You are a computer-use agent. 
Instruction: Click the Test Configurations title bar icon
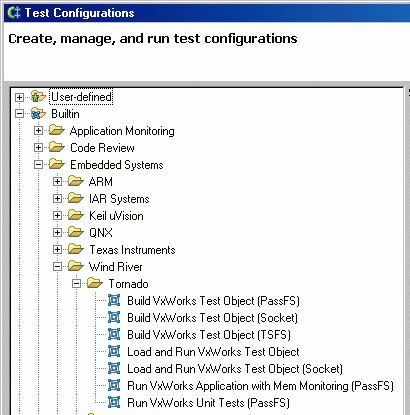(x=14, y=13)
